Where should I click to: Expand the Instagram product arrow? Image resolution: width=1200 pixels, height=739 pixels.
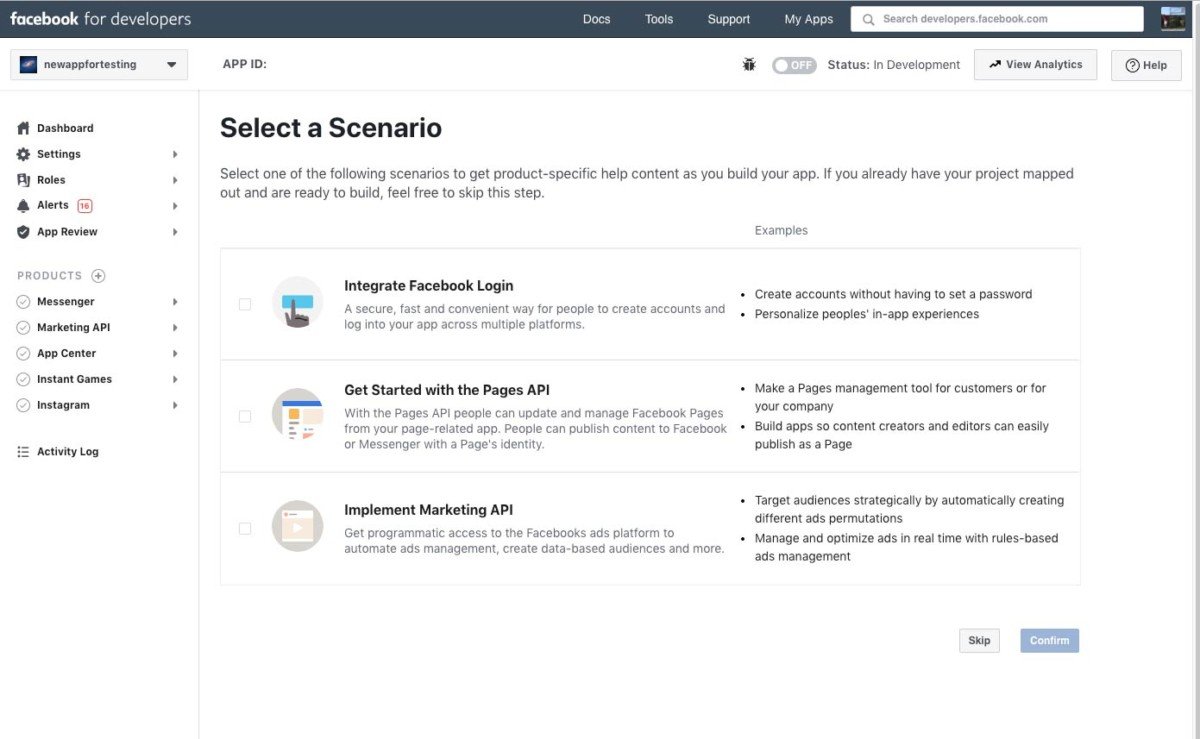(x=175, y=406)
